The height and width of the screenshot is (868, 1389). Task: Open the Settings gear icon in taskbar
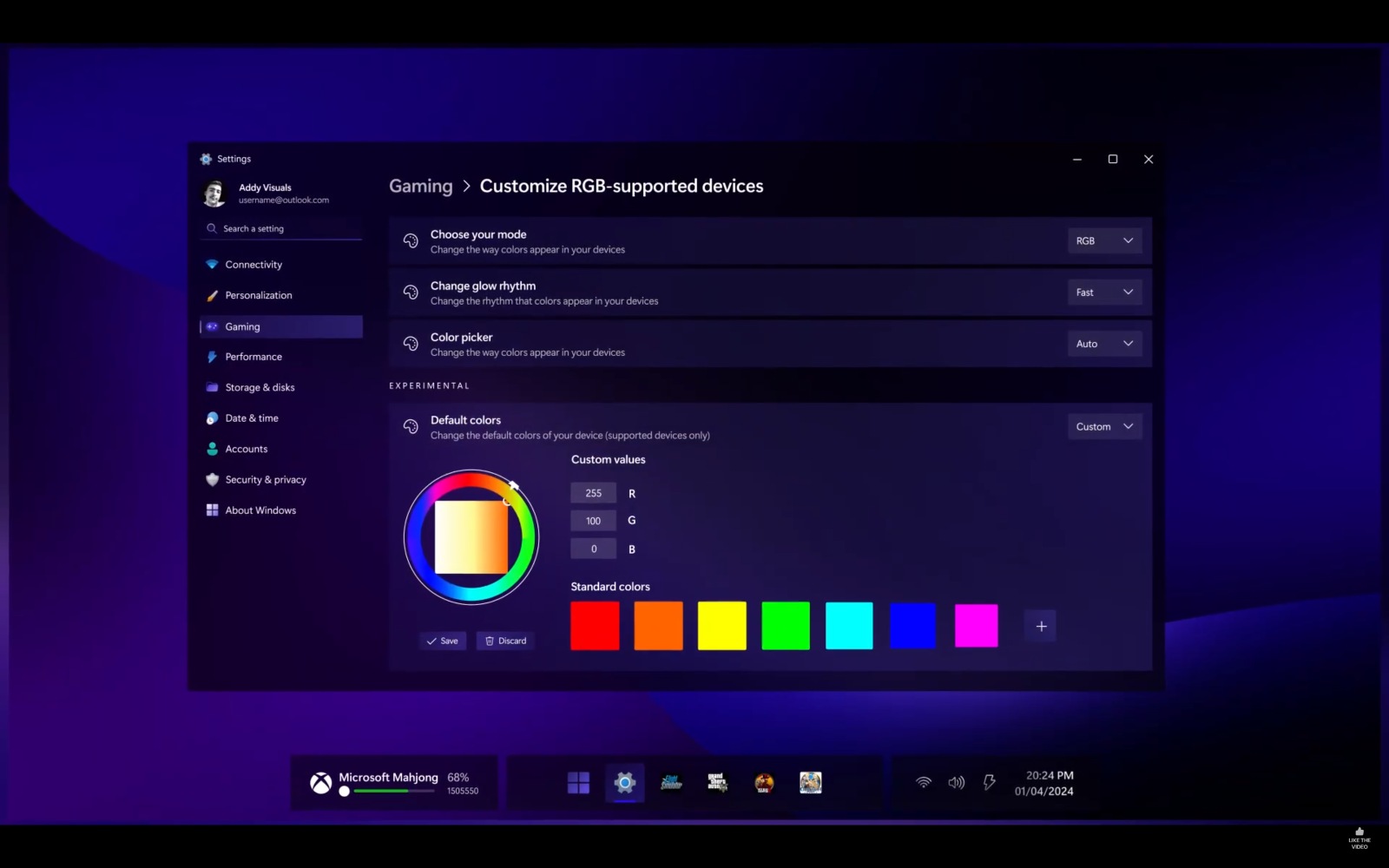(625, 783)
